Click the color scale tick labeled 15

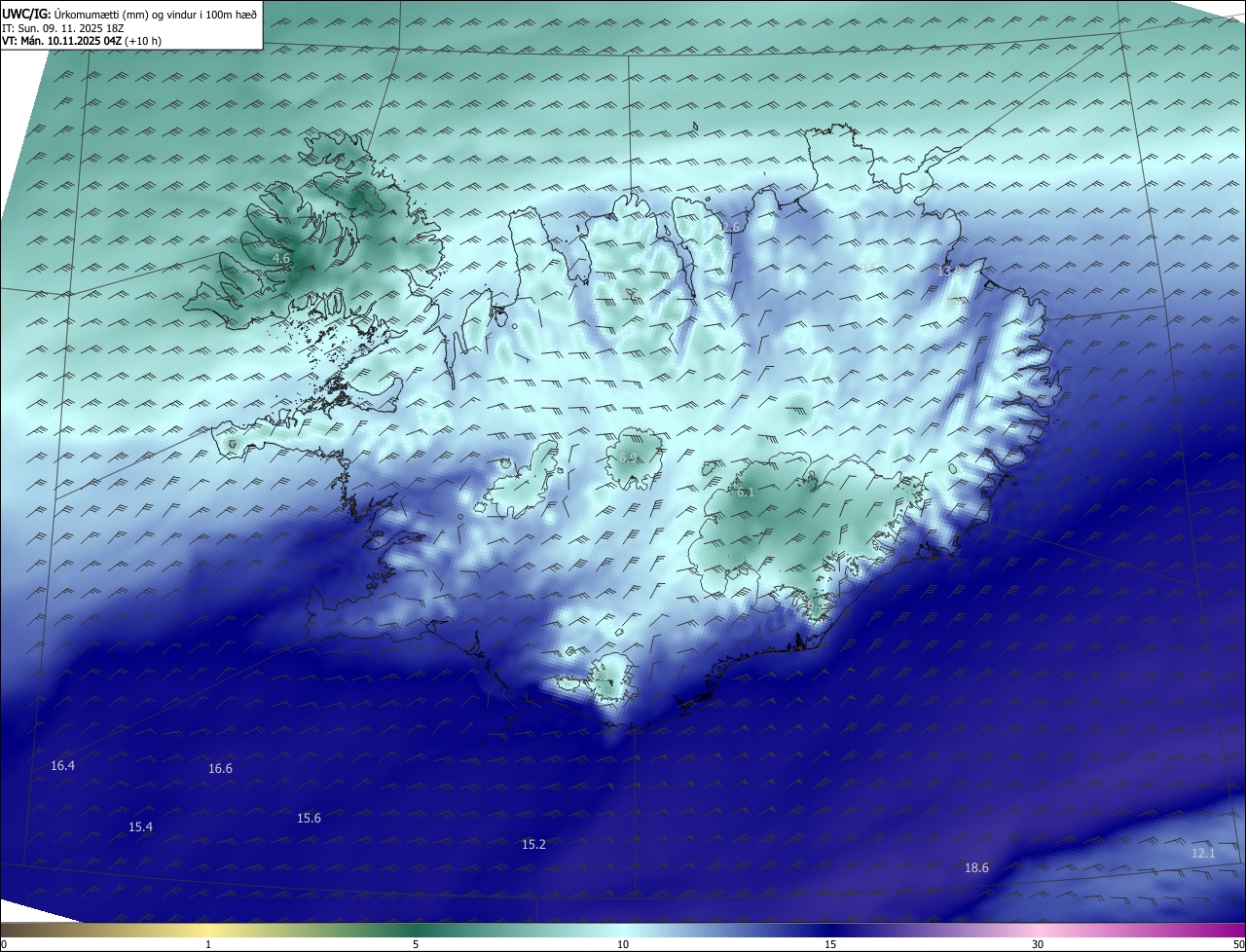(830, 944)
